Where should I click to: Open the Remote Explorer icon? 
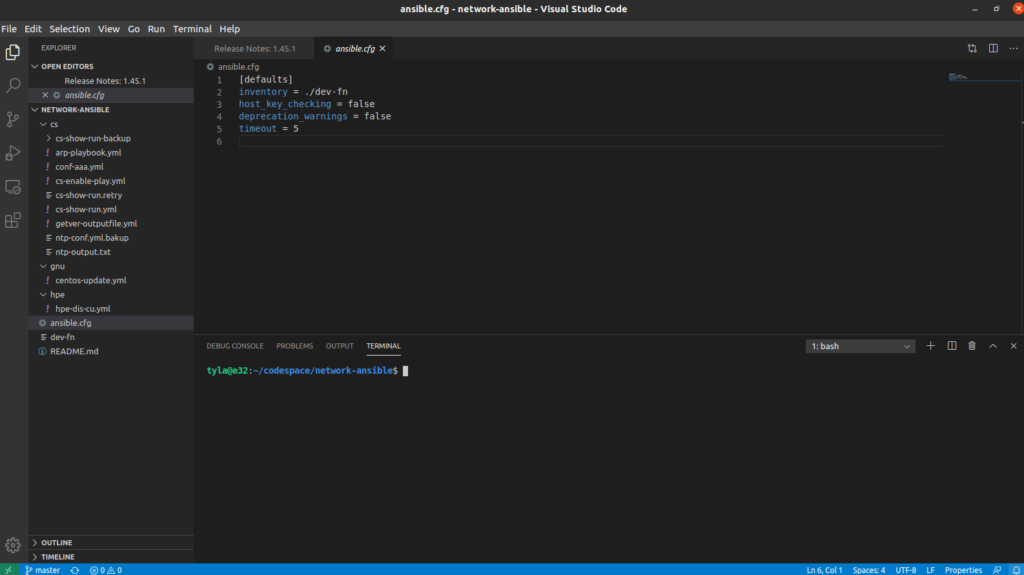point(13,187)
